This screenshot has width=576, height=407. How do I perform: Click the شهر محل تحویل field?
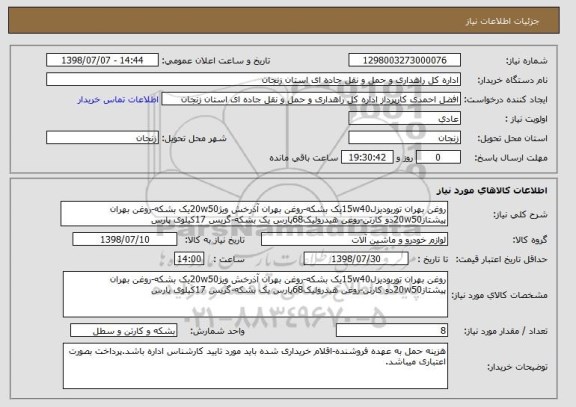click(x=102, y=138)
